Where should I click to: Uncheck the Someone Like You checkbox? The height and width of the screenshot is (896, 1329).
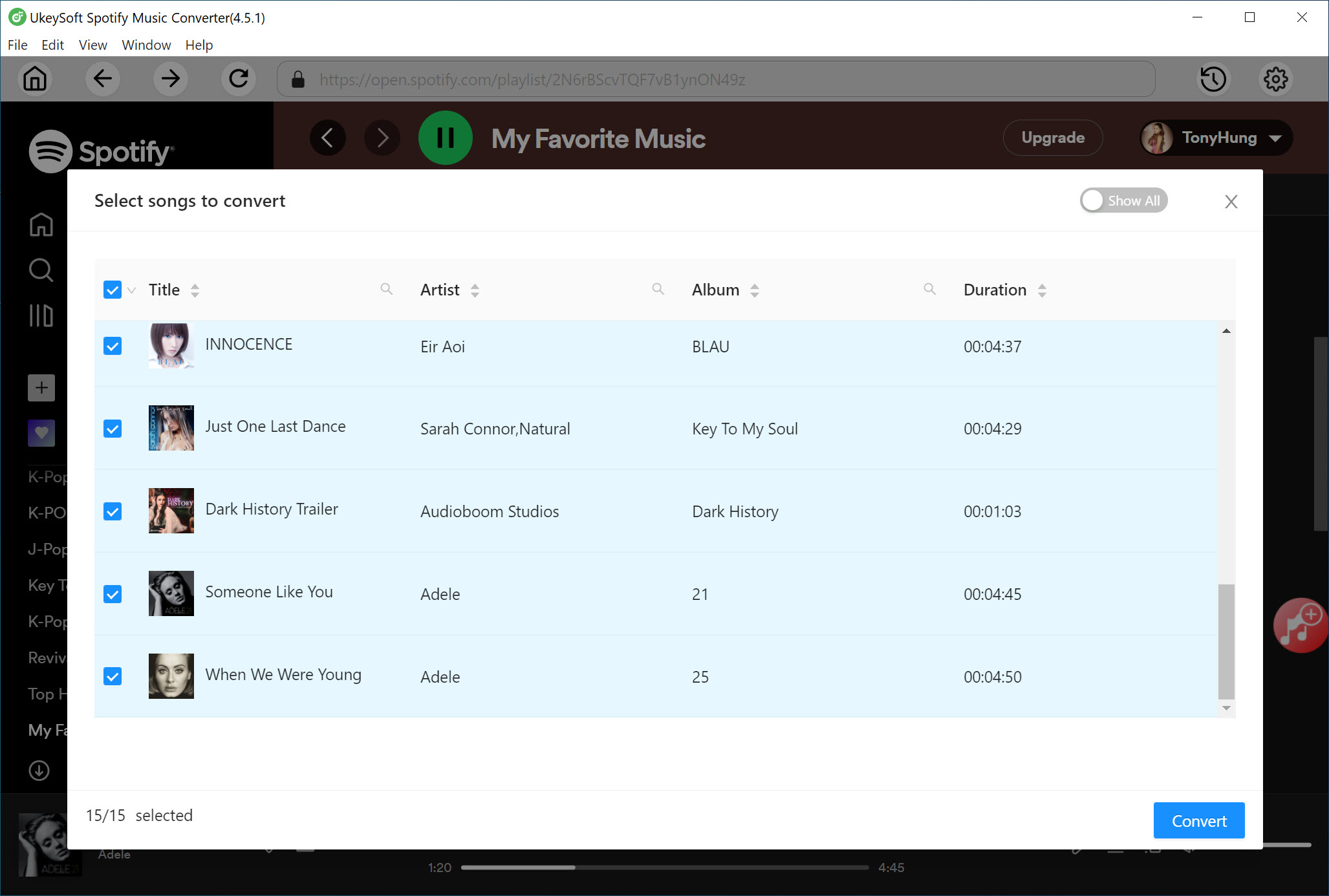click(x=112, y=594)
